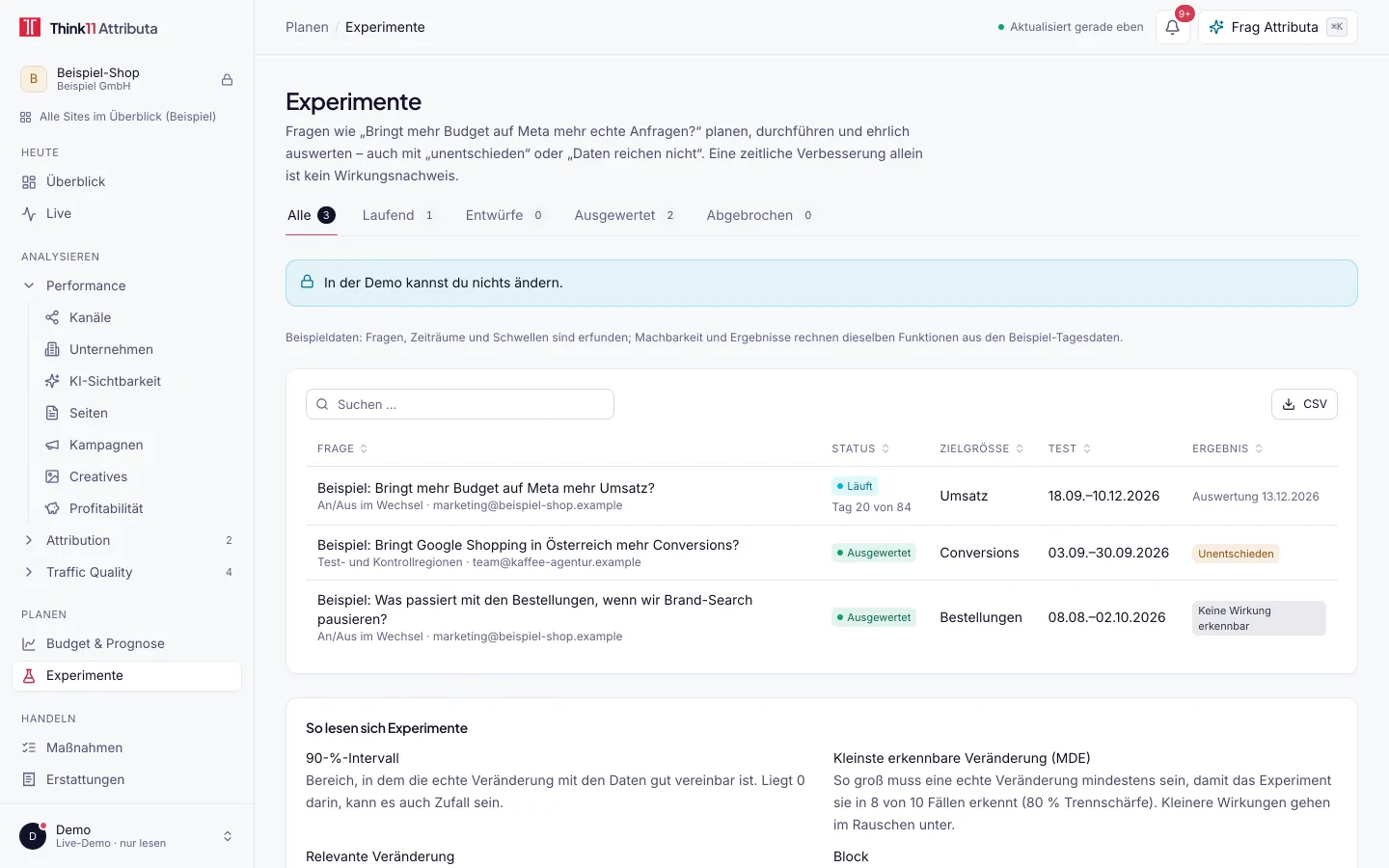This screenshot has height=868, width=1389.
Task: Click the Experimente flask icon
Action: [29, 675]
